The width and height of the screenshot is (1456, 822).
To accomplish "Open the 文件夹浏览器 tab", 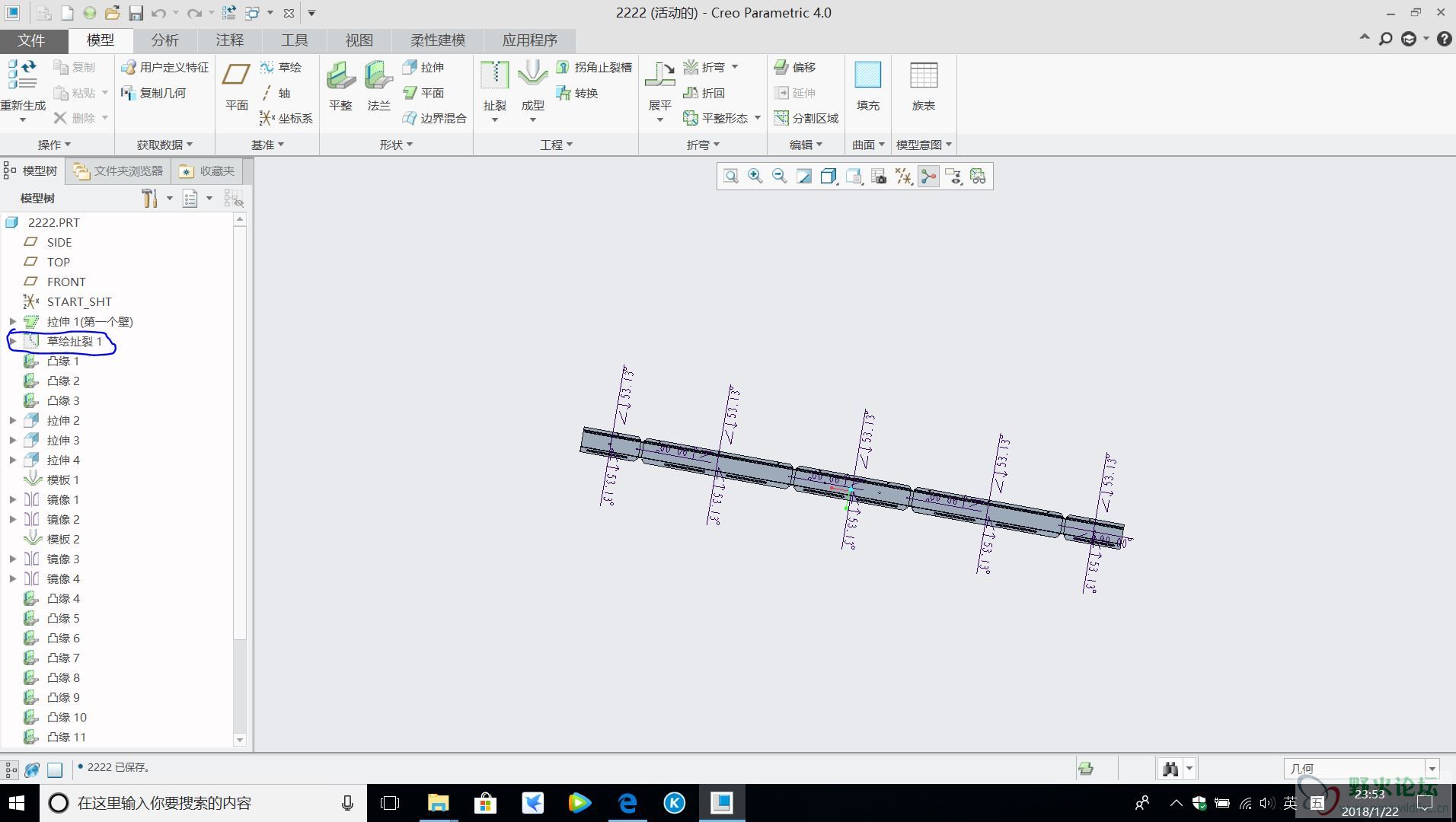I will click(x=119, y=171).
